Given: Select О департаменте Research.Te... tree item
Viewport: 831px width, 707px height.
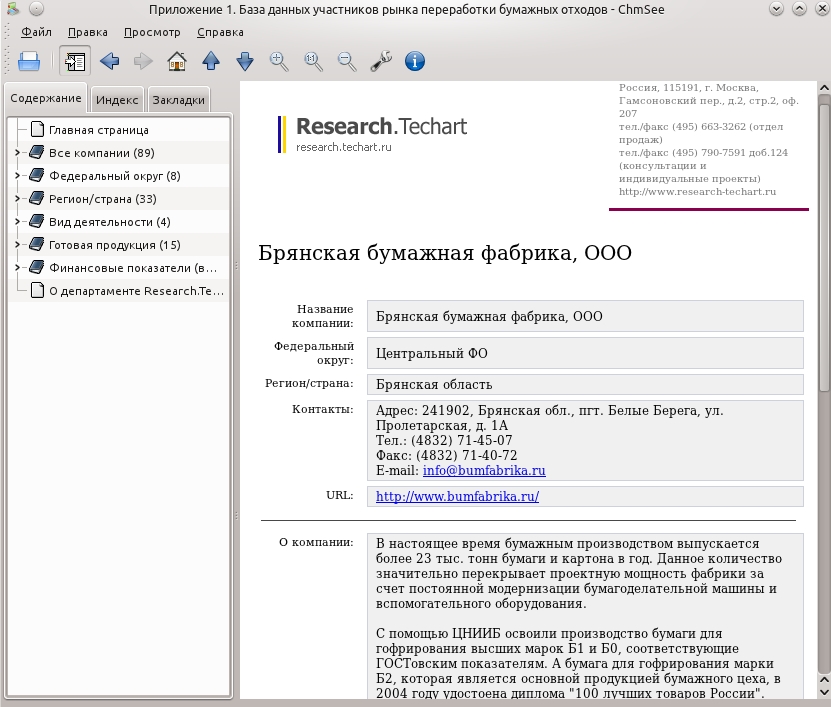Looking at the screenshot, I should click(x=136, y=291).
